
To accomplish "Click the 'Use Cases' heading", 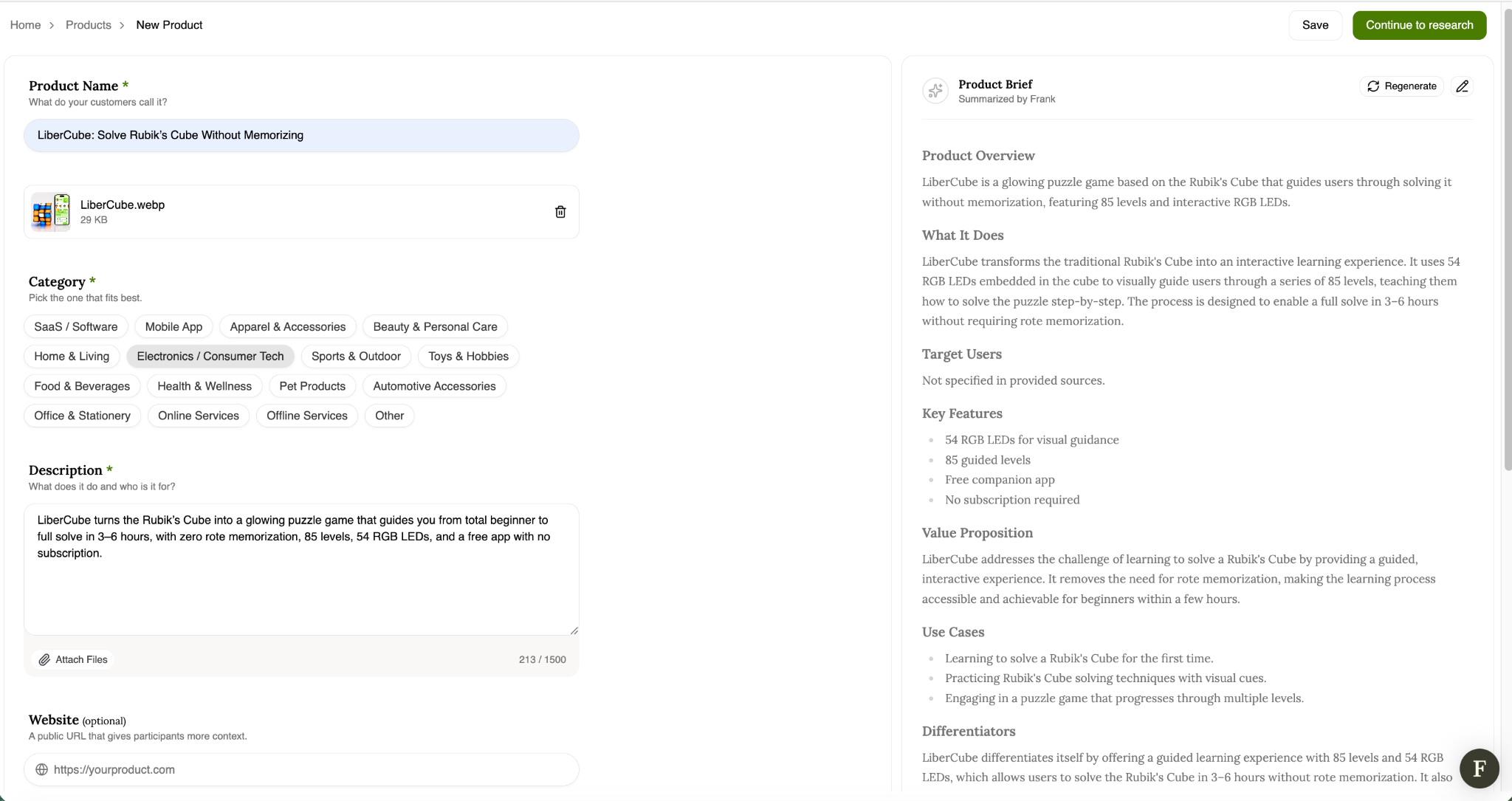I will tap(953, 632).
